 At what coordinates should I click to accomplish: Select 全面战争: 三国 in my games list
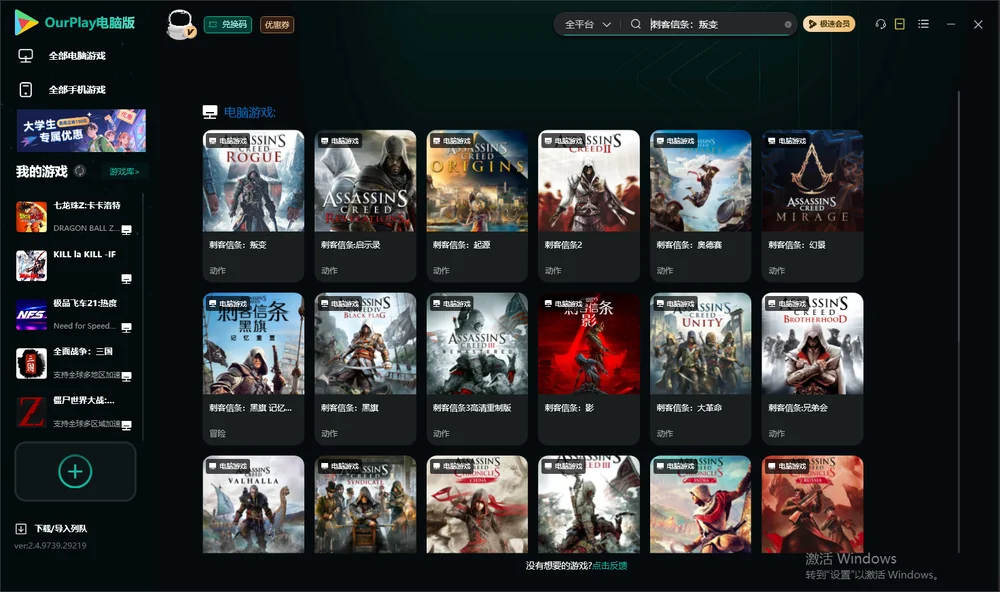point(75,363)
